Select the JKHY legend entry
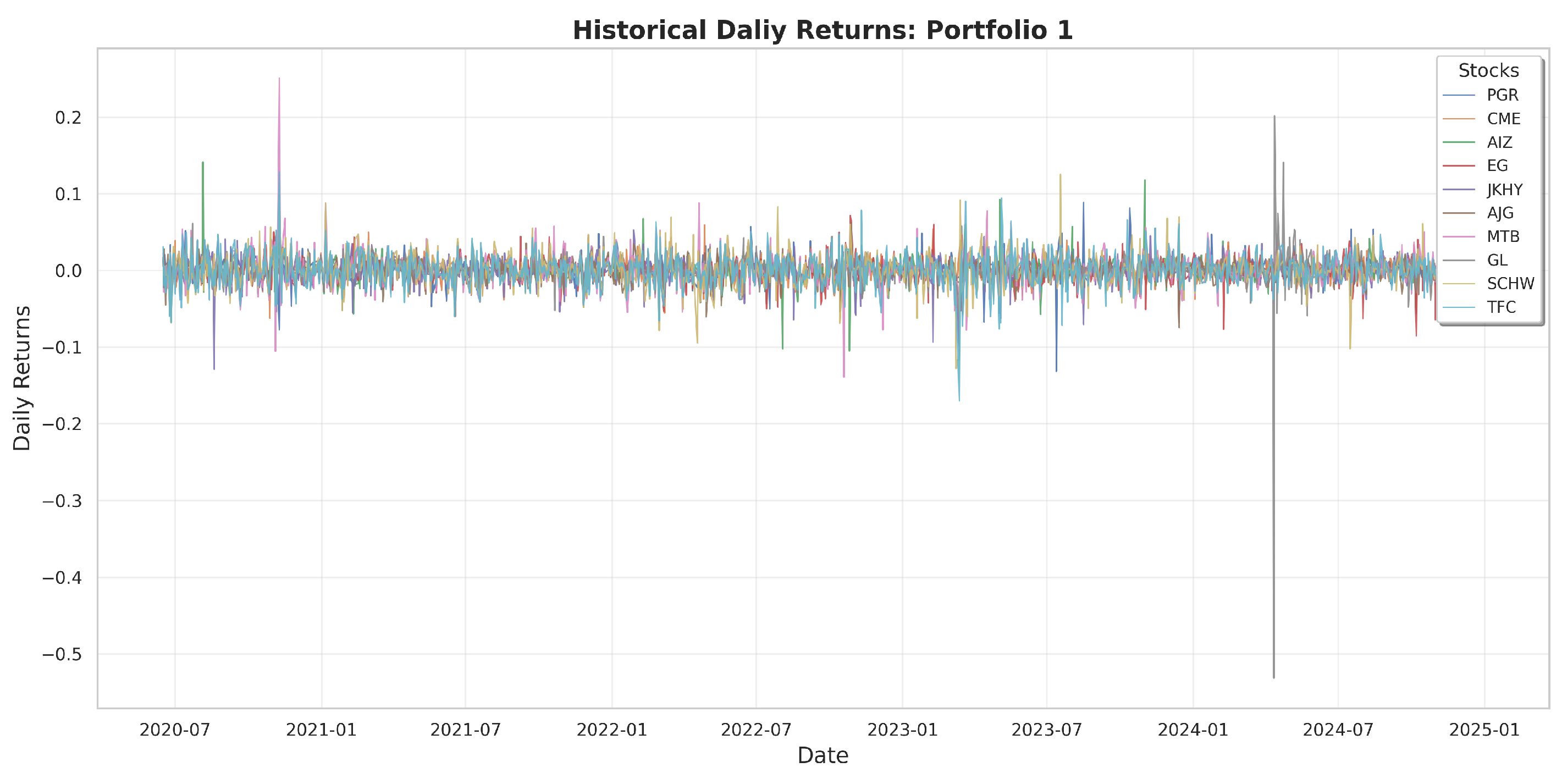Viewport: 1562px width, 784px height. 1504,190
